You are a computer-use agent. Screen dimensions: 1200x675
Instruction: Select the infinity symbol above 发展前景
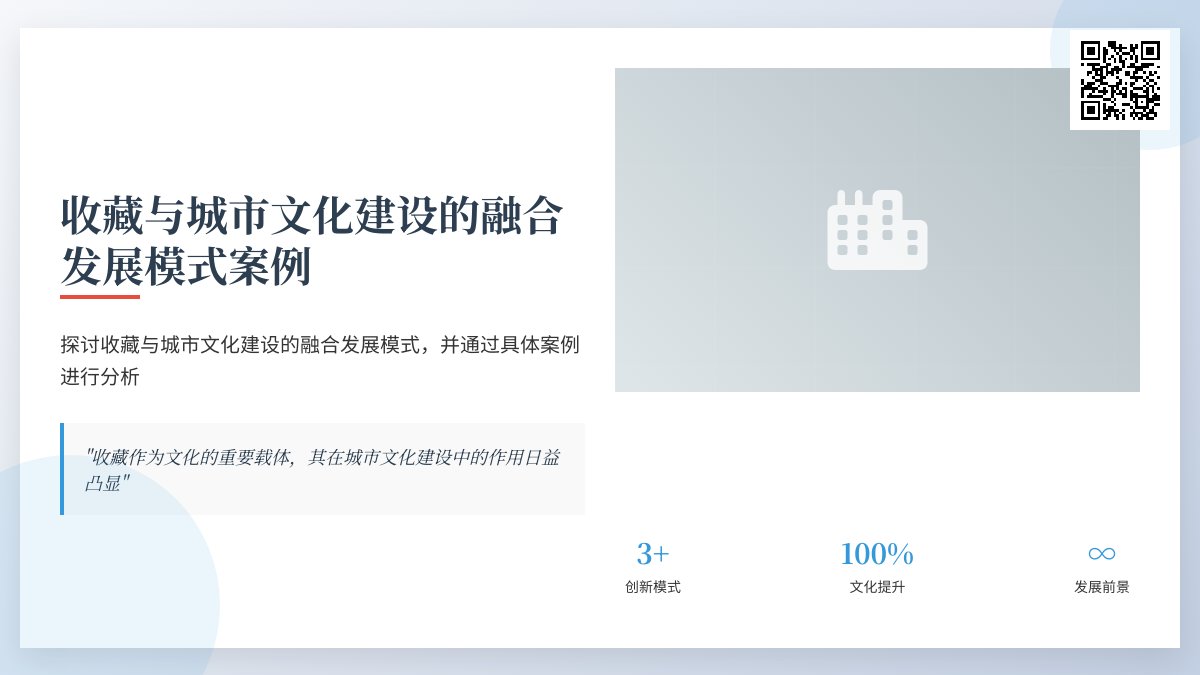(x=1100, y=551)
